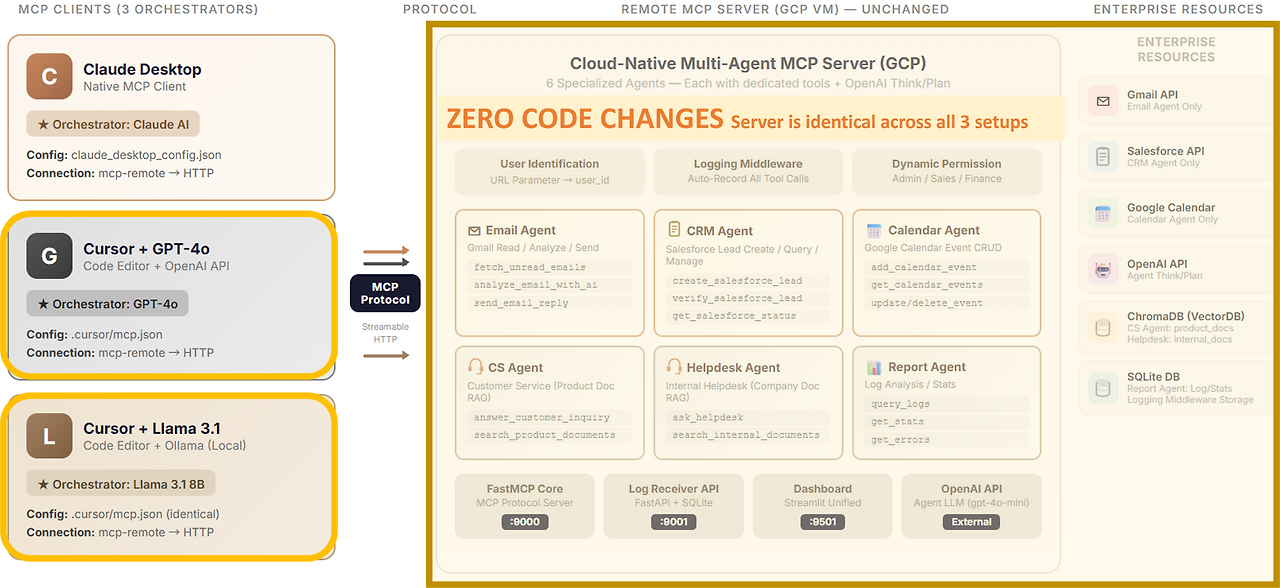The width and height of the screenshot is (1280, 588).
Task: Click the get_stats tool entry
Action: [947, 422]
